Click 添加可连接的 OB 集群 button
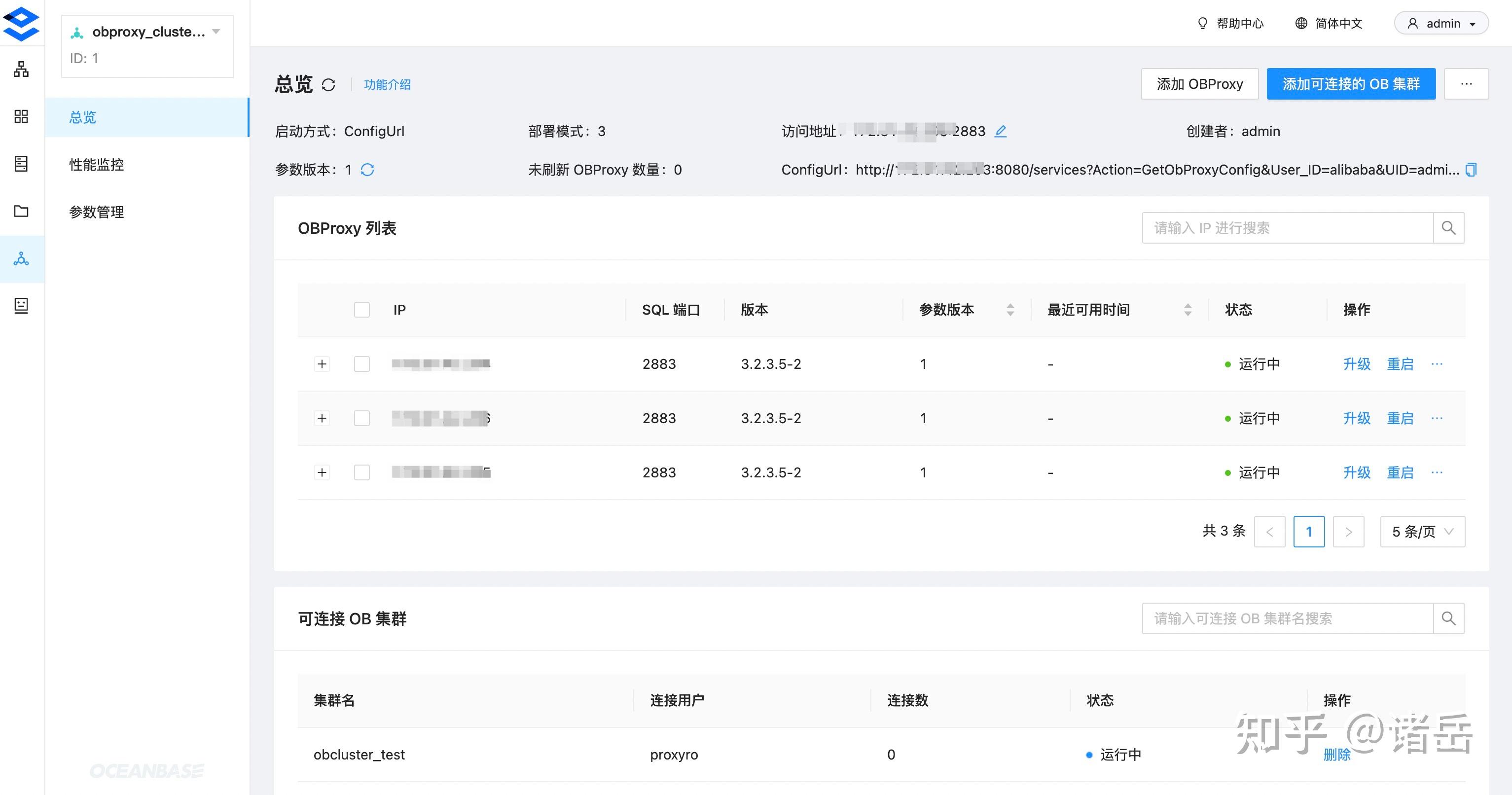This screenshot has height=795, width=1512. 1351,84
